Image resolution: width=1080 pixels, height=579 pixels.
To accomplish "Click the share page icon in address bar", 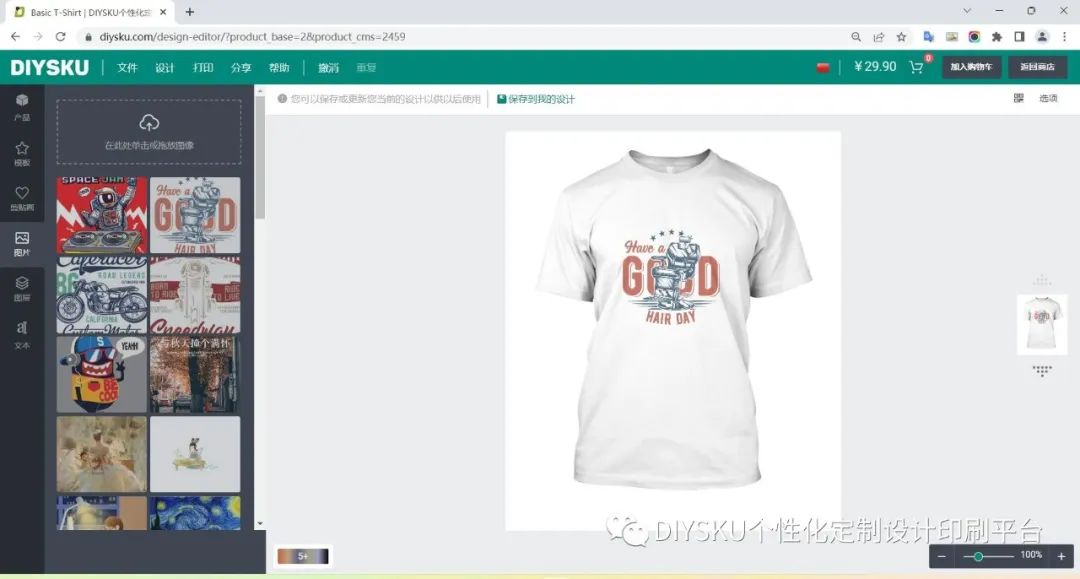I will 879,36.
